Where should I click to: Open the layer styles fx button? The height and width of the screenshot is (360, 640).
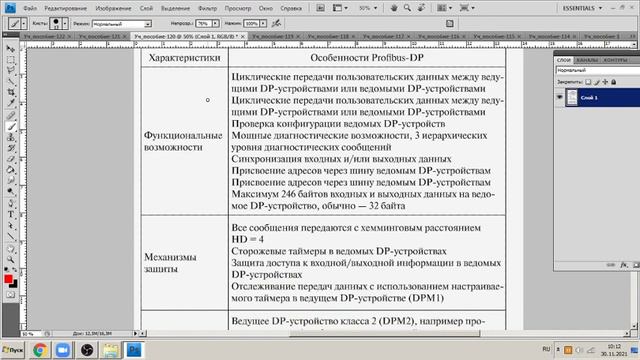[624, 265]
